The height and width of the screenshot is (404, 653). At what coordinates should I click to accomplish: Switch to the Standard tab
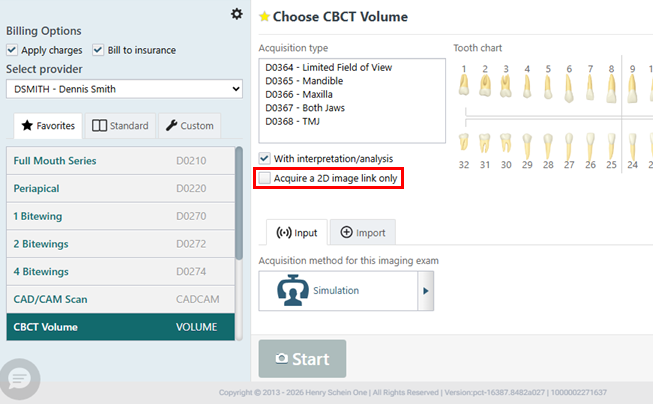coord(120,126)
